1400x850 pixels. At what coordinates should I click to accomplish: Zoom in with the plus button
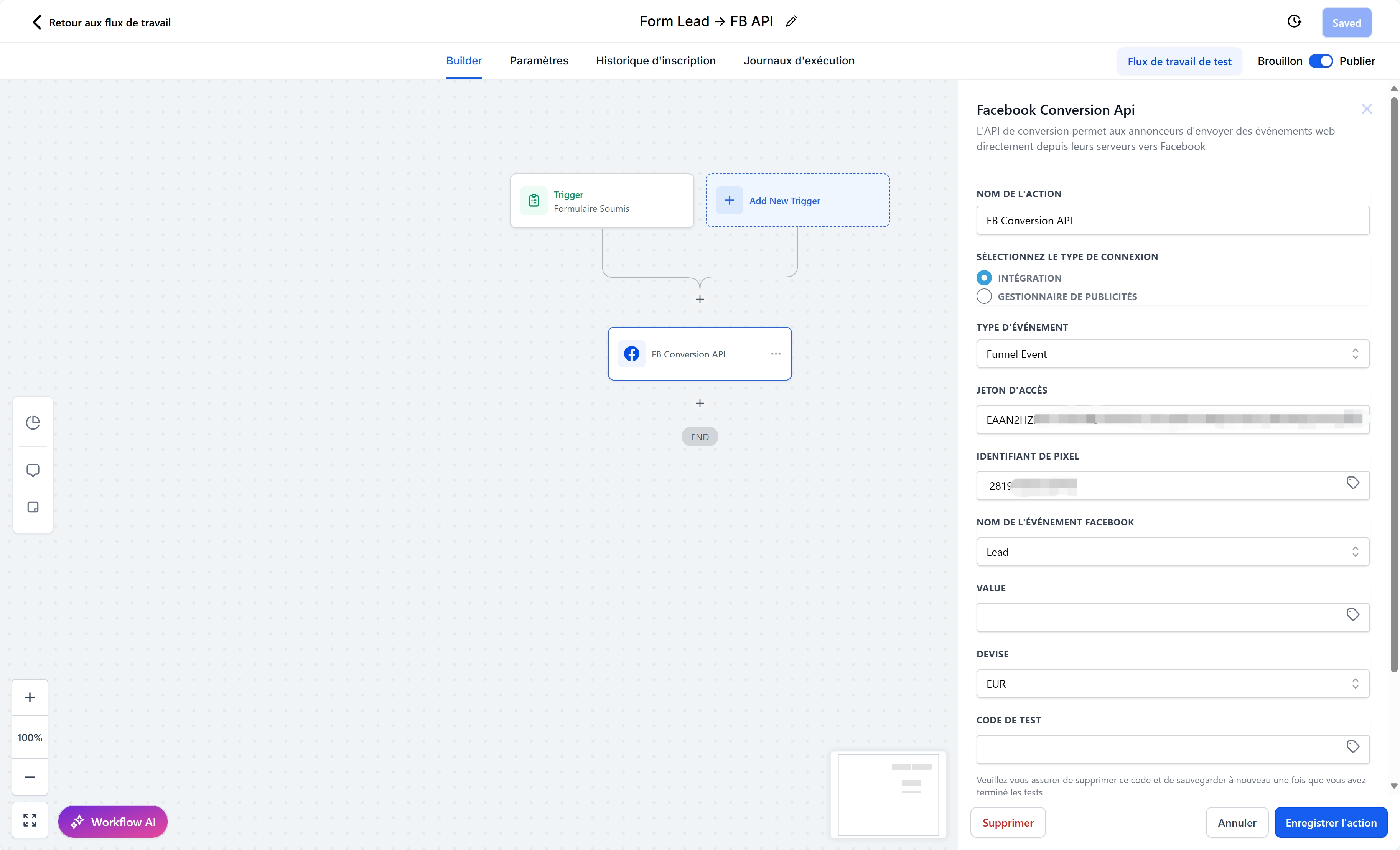coord(30,697)
